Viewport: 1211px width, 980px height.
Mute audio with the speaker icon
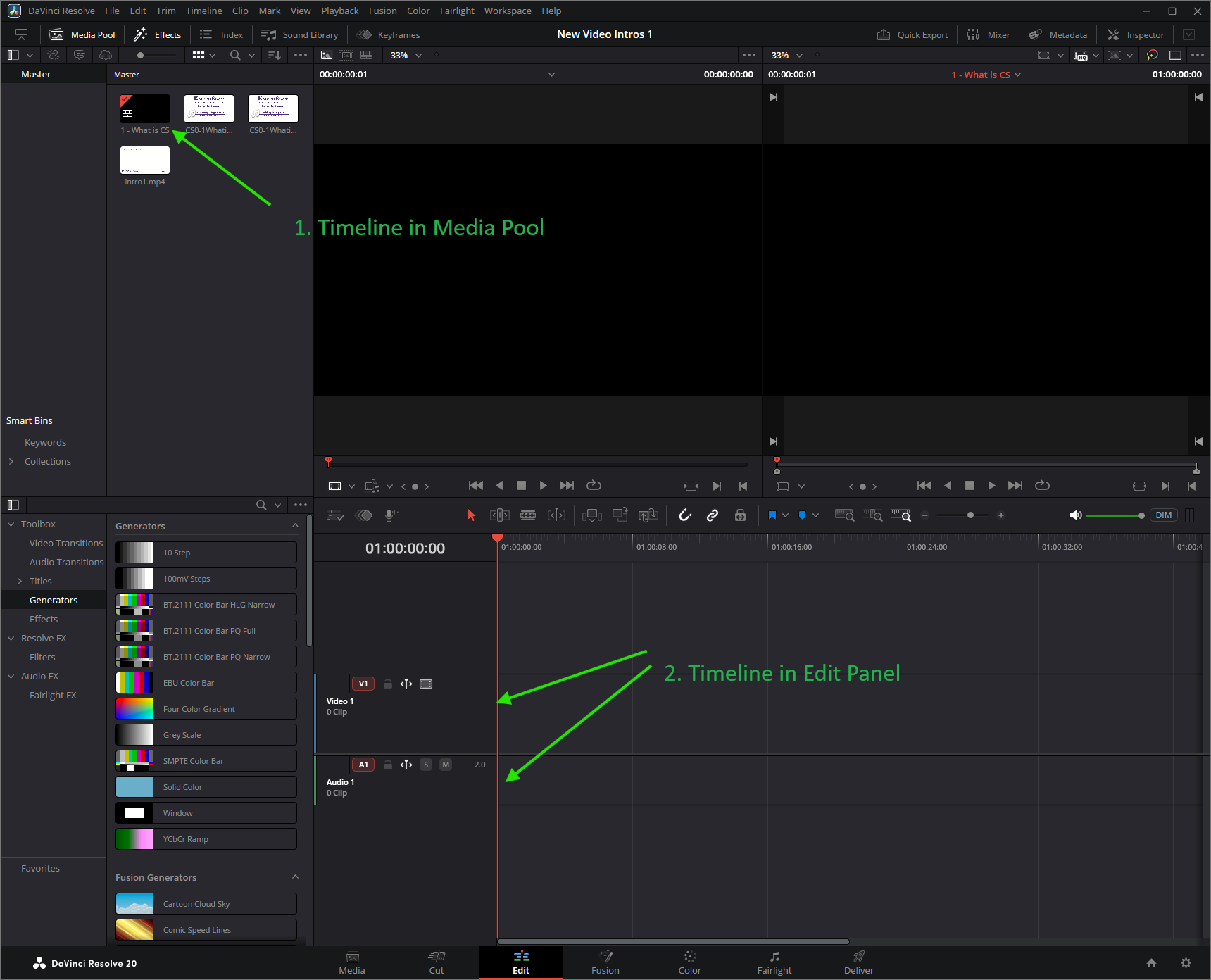click(1075, 515)
